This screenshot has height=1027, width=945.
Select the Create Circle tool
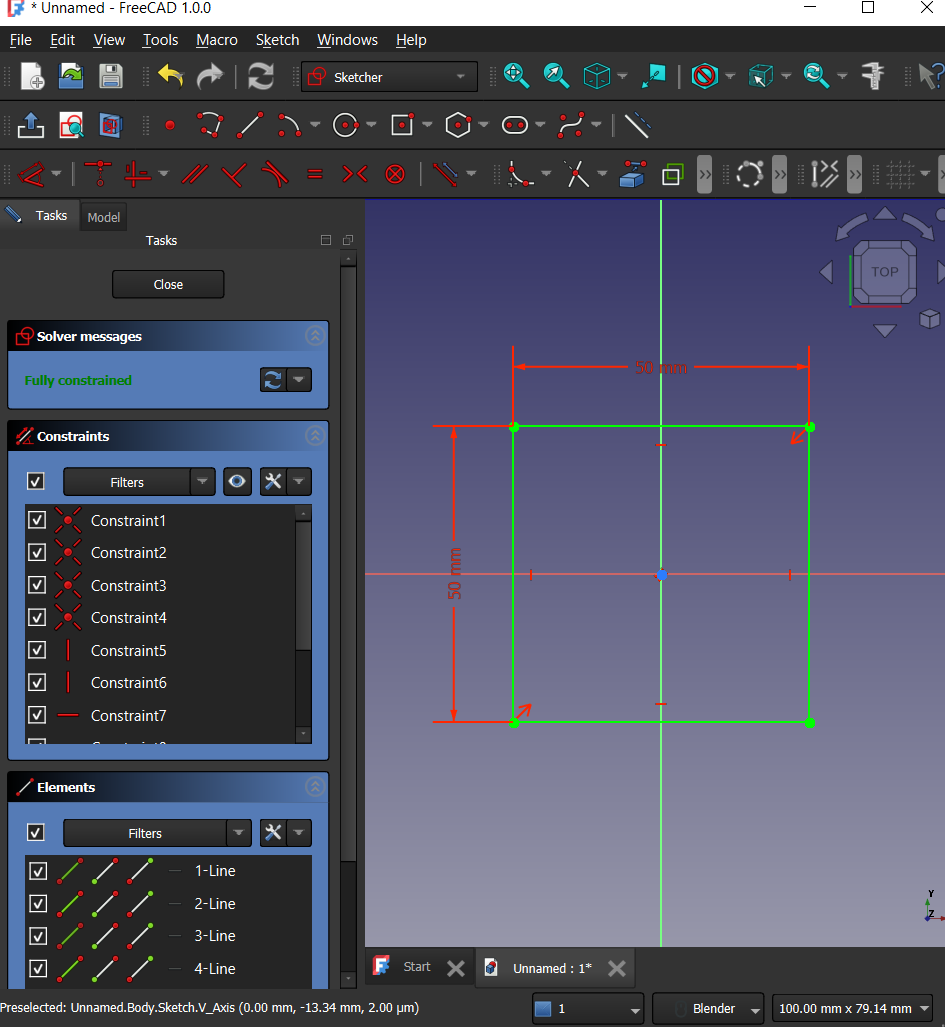(346, 126)
